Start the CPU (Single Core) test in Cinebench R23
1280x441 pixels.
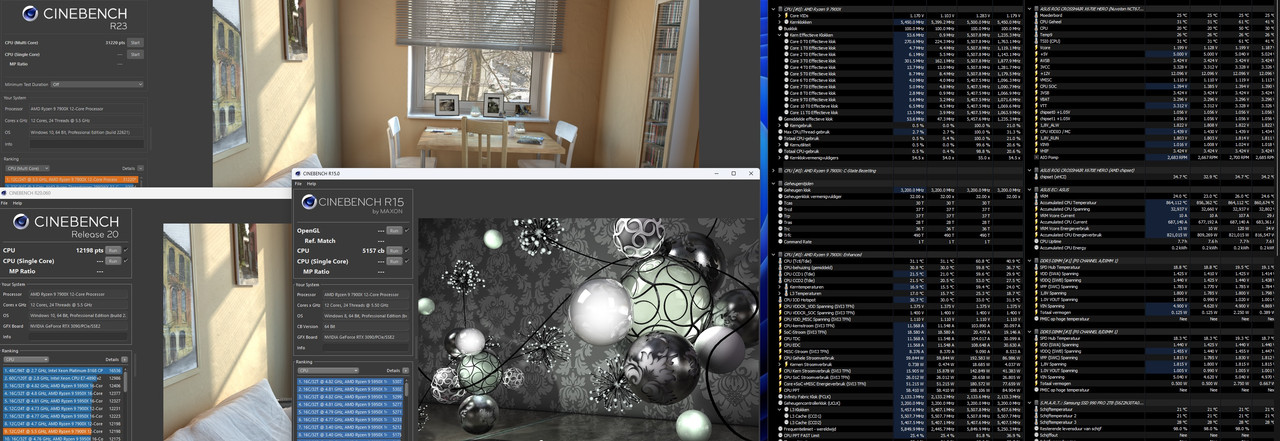[x=135, y=54]
